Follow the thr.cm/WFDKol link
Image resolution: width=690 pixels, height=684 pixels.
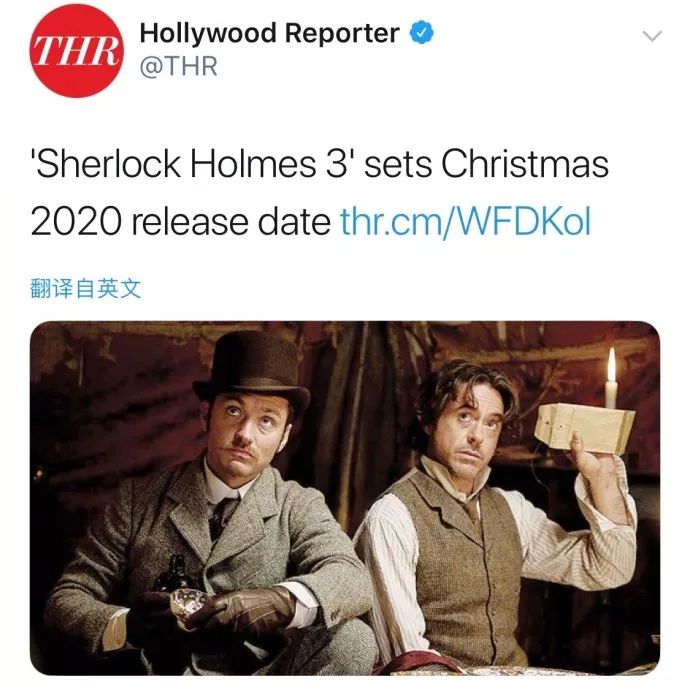pyautogui.click(x=465, y=221)
